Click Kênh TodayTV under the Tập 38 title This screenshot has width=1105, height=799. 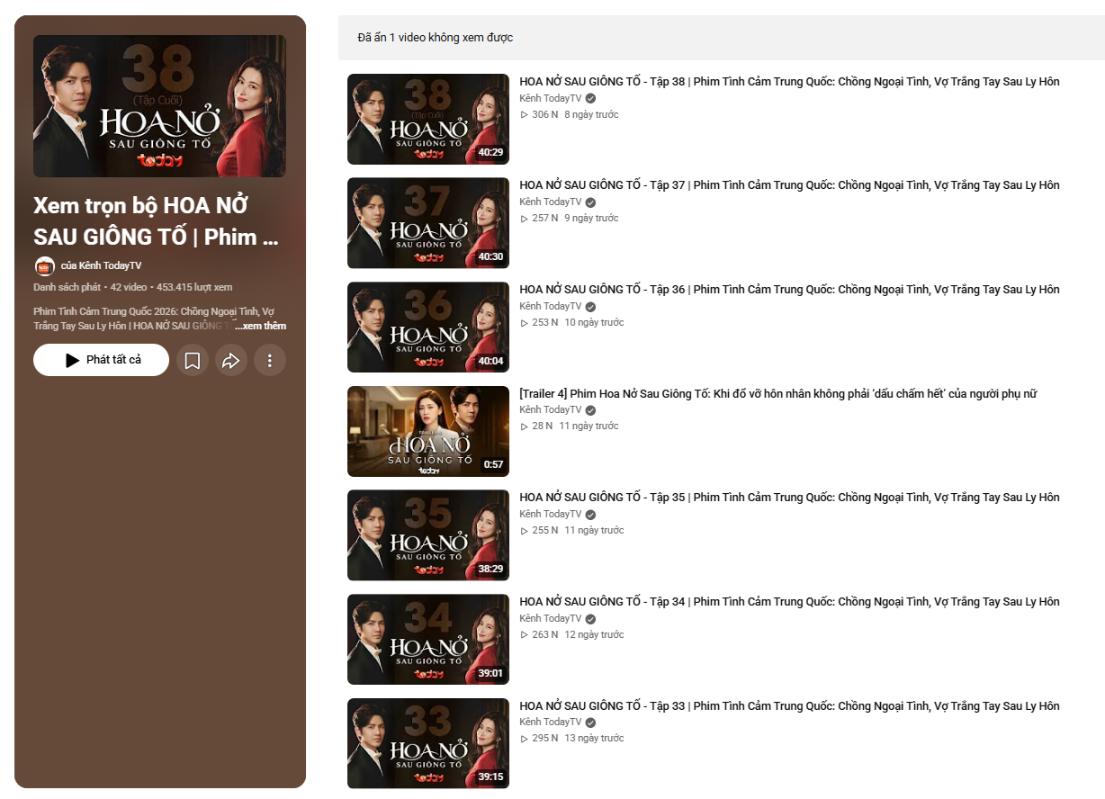coord(550,99)
